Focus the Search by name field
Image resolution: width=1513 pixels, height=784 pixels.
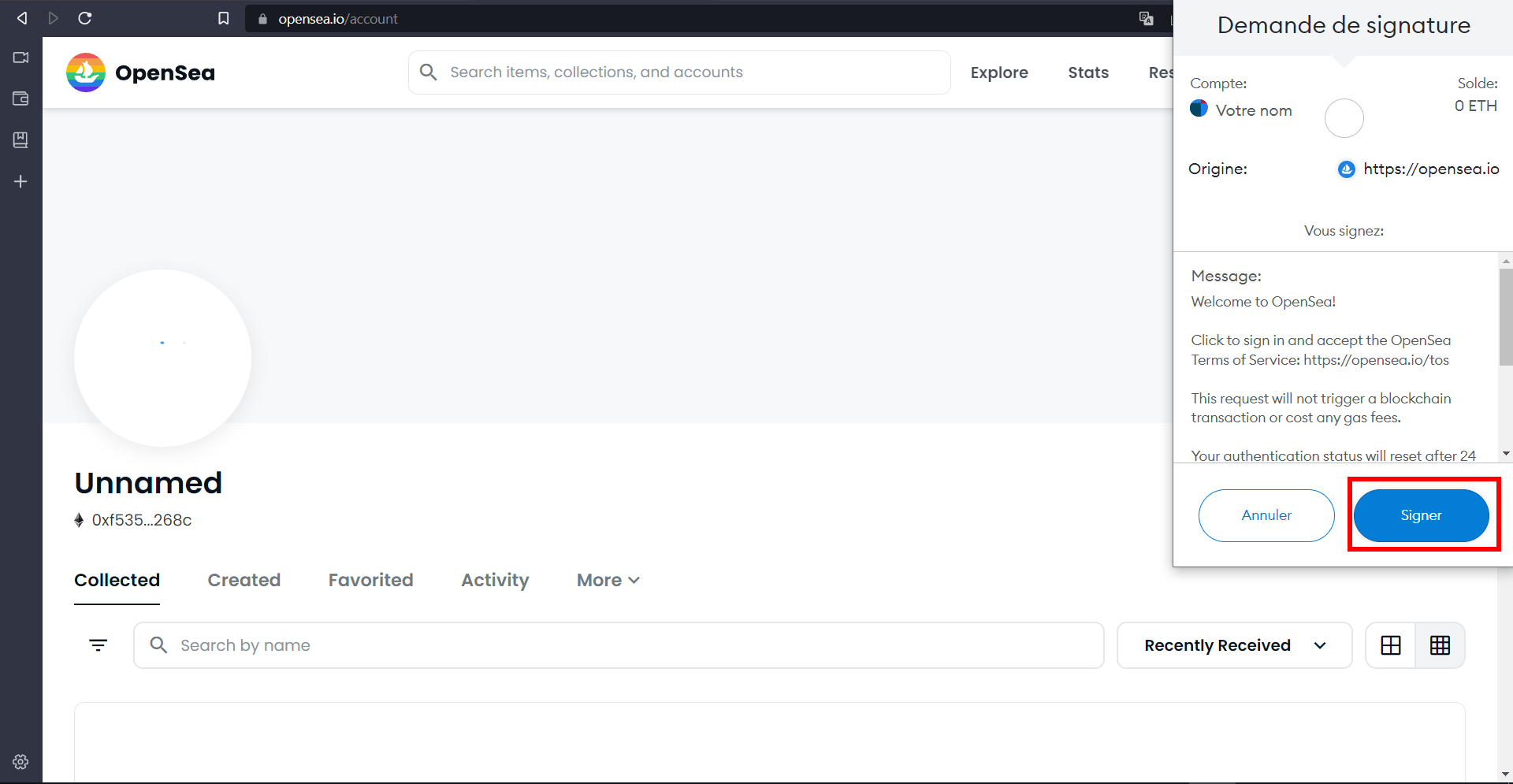pos(619,645)
